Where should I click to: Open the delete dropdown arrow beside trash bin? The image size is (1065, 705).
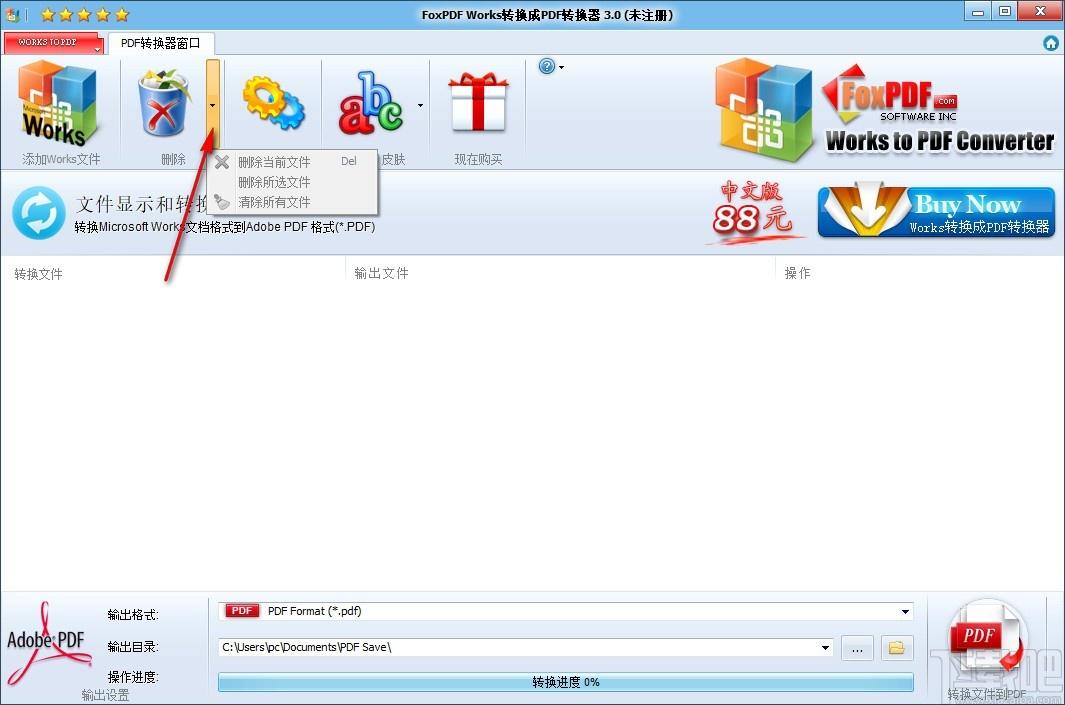pyautogui.click(x=213, y=105)
